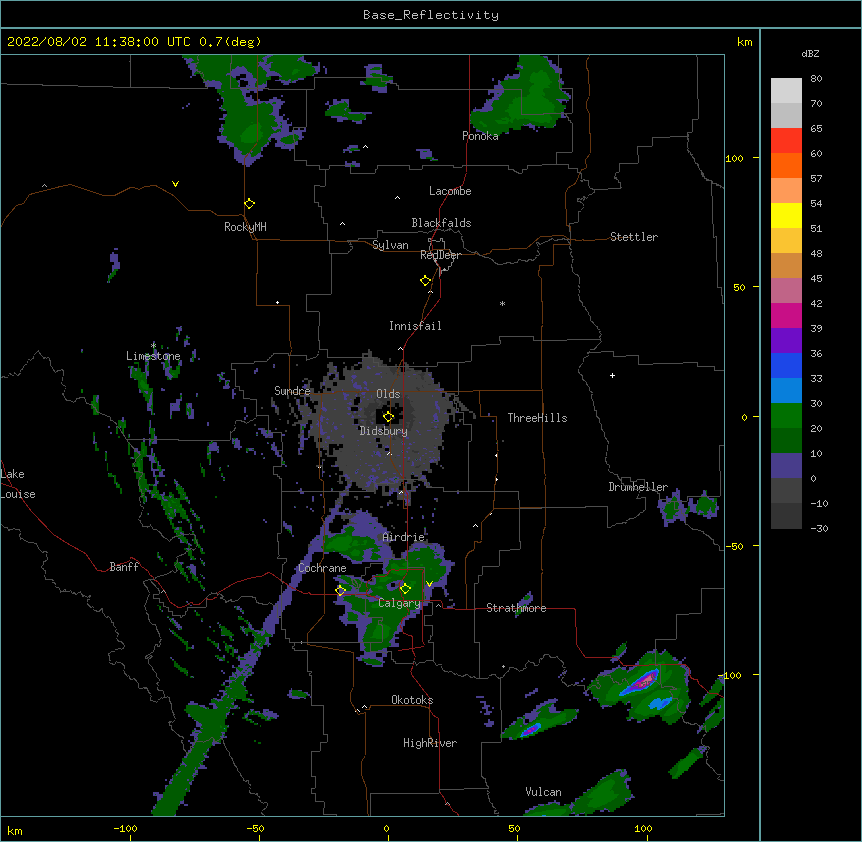This screenshot has width=862, height=842.
Task: Select the 33 dBZ light blue swatch
Action: [x=786, y=391]
